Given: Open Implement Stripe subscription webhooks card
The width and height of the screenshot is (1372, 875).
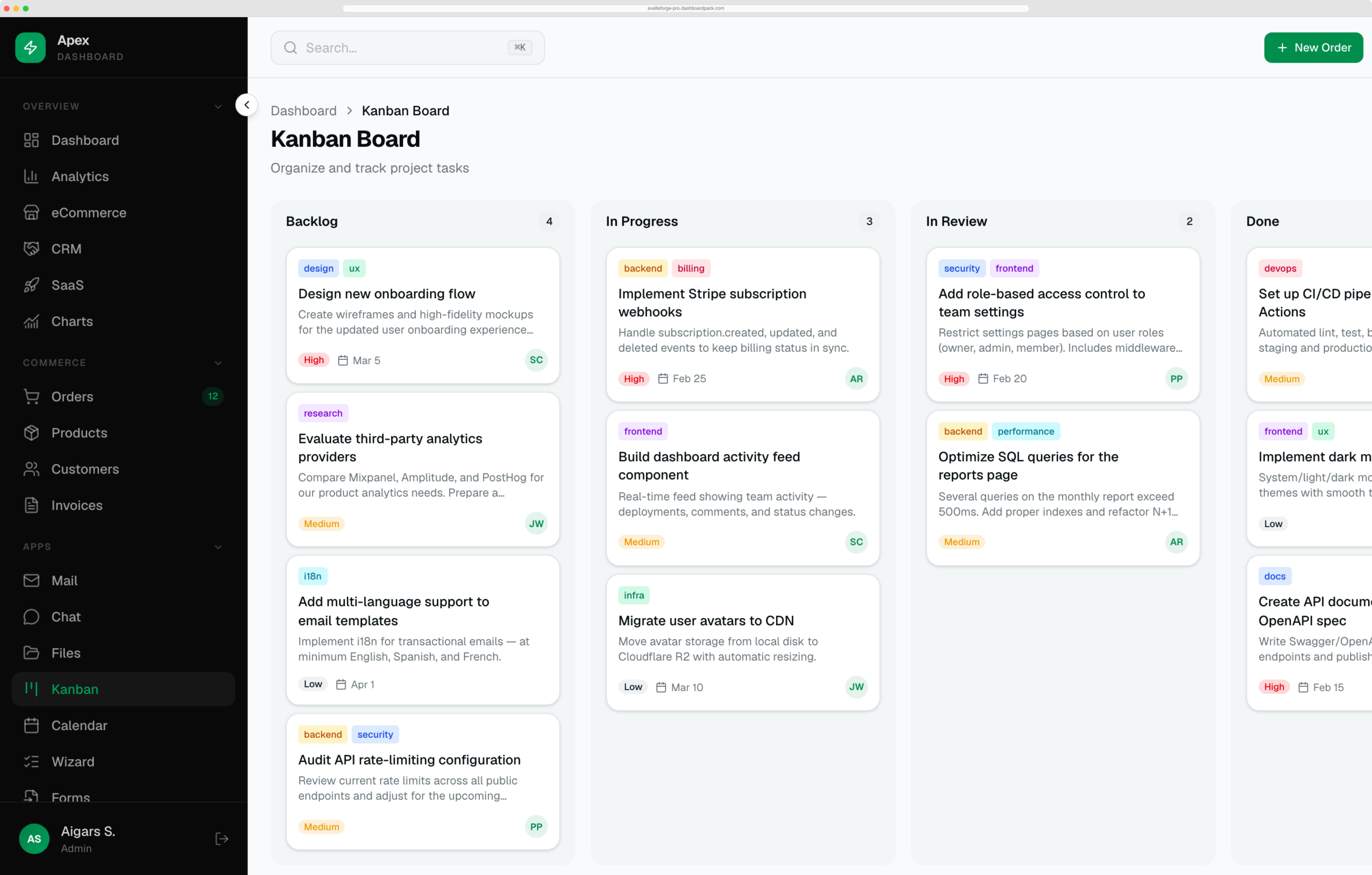Looking at the screenshot, I should (x=743, y=324).
